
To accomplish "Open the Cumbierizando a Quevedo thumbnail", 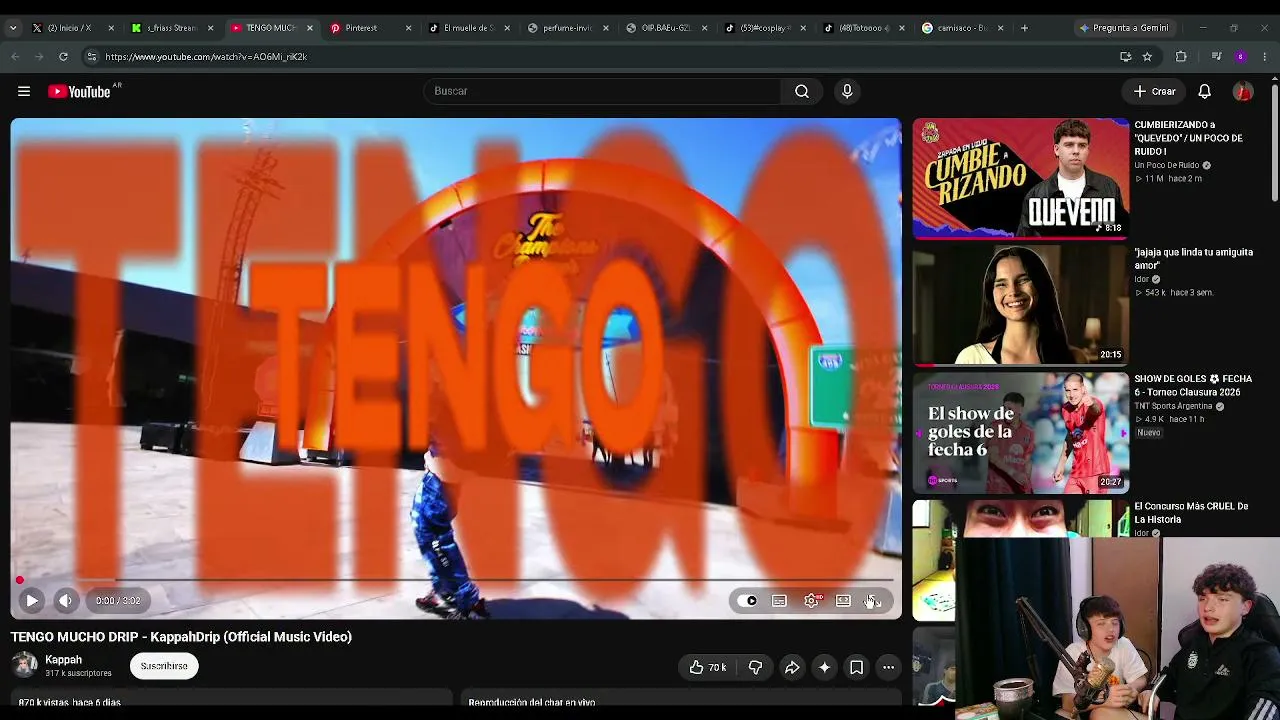I will click(x=1020, y=178).
